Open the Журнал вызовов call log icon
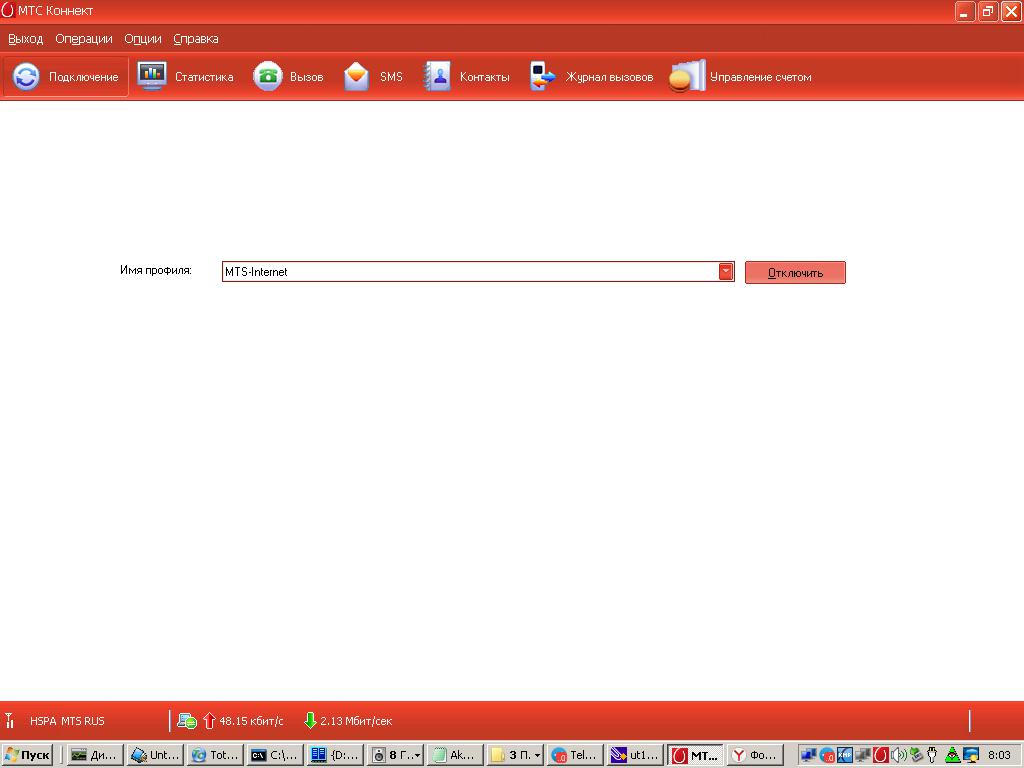 (x=542, y=76)
